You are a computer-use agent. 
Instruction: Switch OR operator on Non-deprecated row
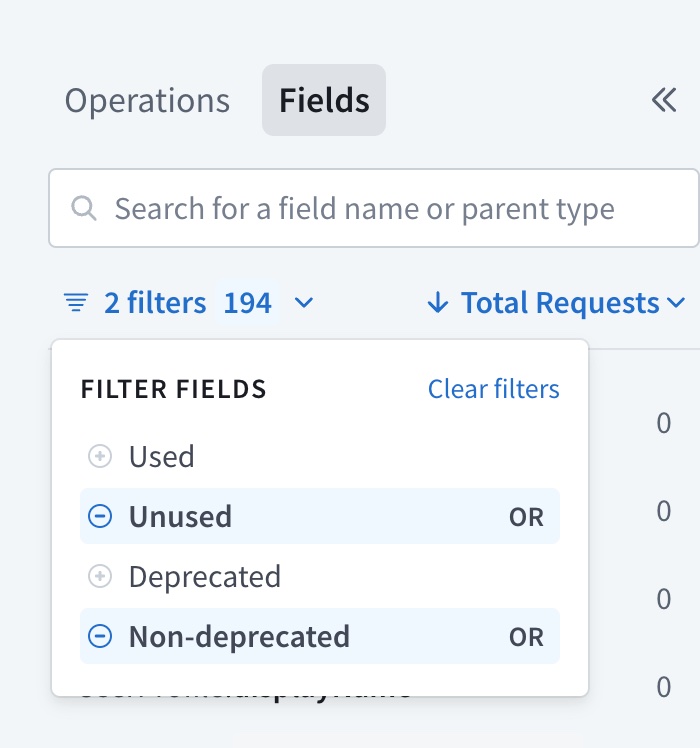click(x=526, y=637)
